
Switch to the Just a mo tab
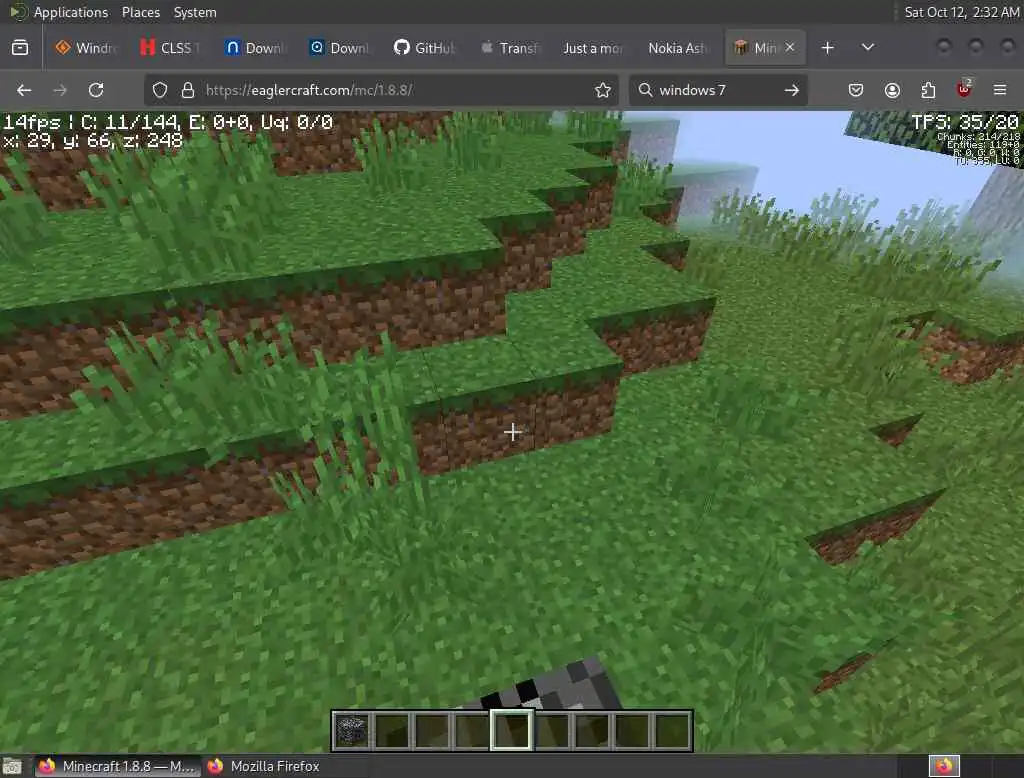pos(594,48)
